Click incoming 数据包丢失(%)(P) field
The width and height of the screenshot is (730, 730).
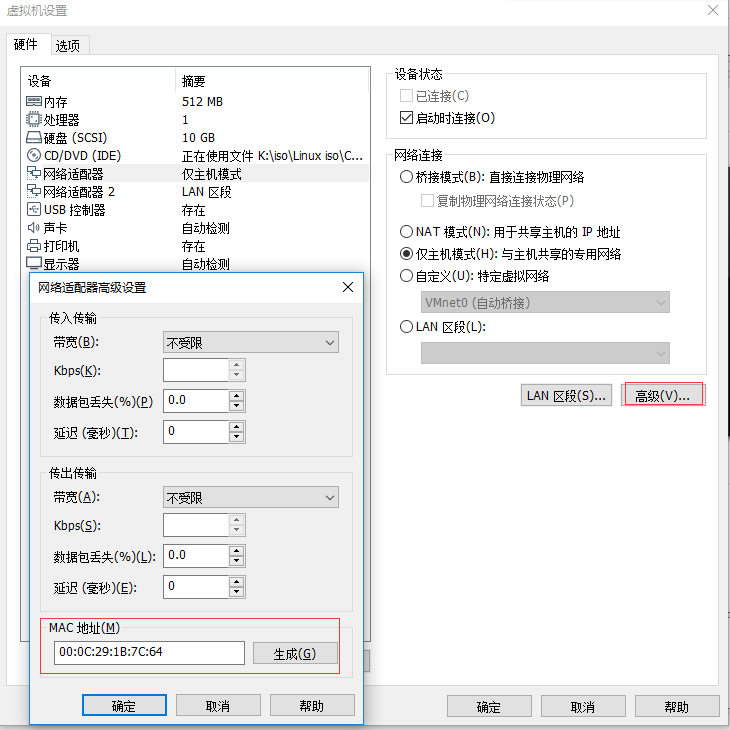coord(196,401)
